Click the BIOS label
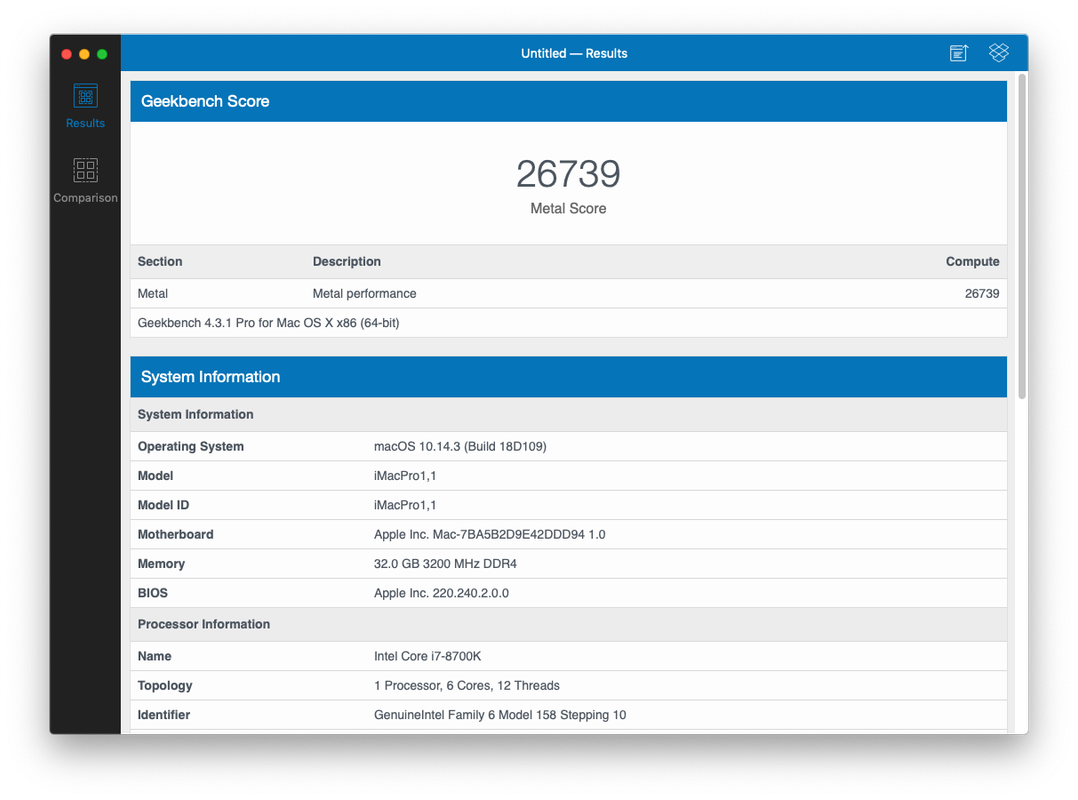The image size is (1078, 800). point(153,593)
